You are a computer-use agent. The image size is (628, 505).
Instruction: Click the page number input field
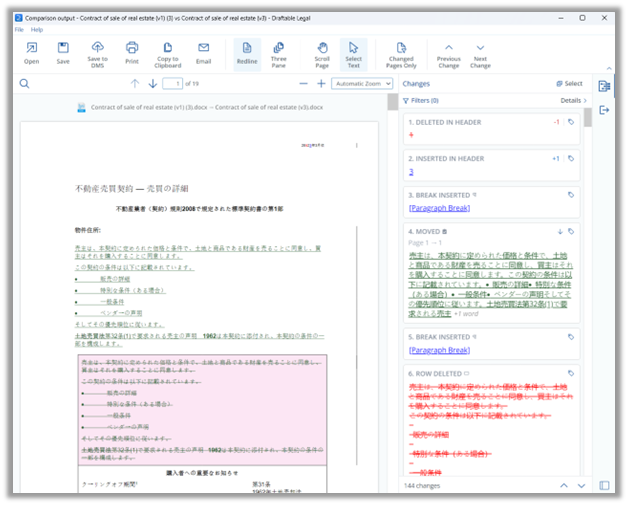coord(172,84)
